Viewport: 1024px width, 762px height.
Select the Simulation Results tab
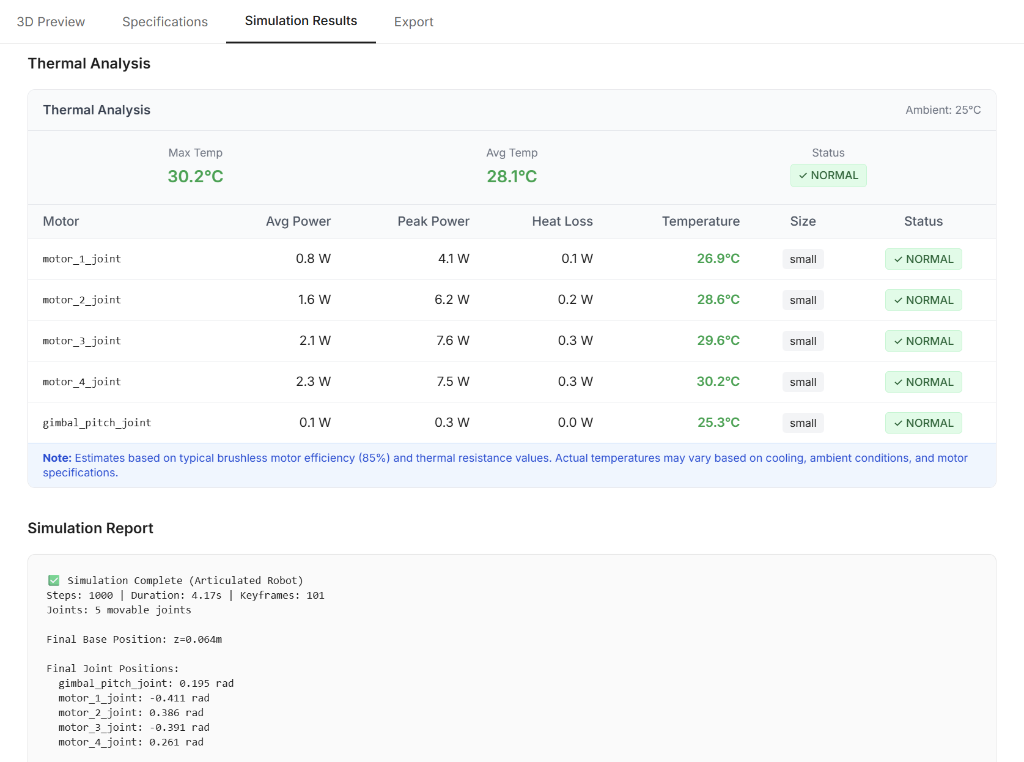coord(301,21)
